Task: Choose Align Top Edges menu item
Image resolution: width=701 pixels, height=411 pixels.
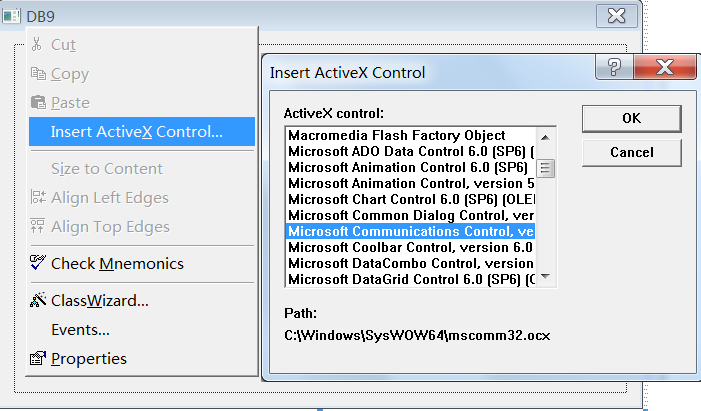Action: tap(142, 226)
